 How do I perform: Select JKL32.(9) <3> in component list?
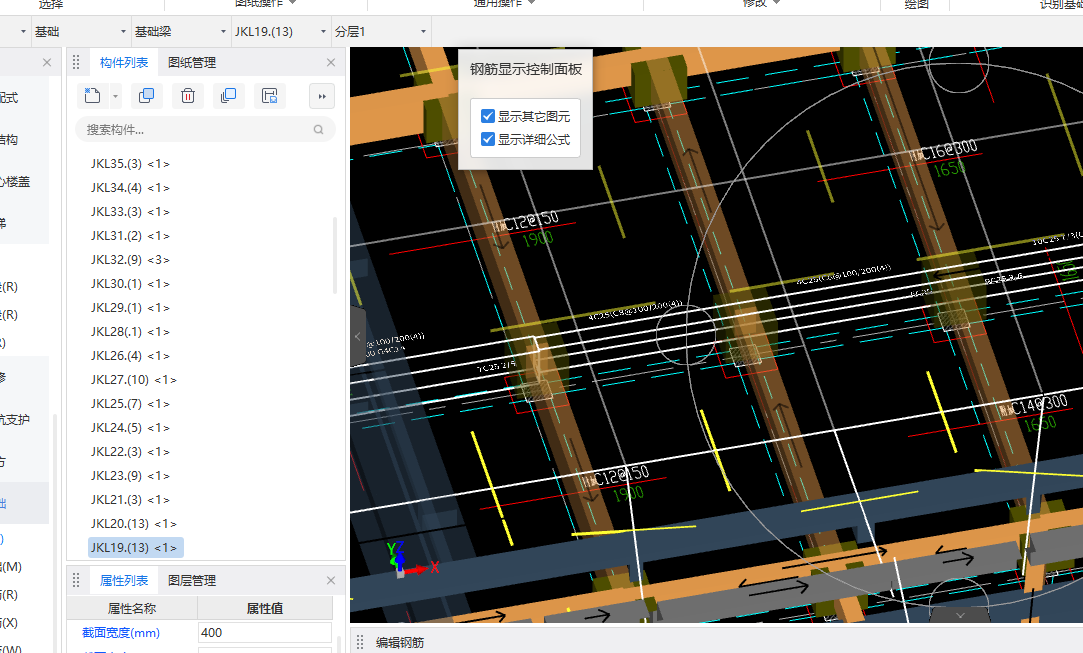130,260
